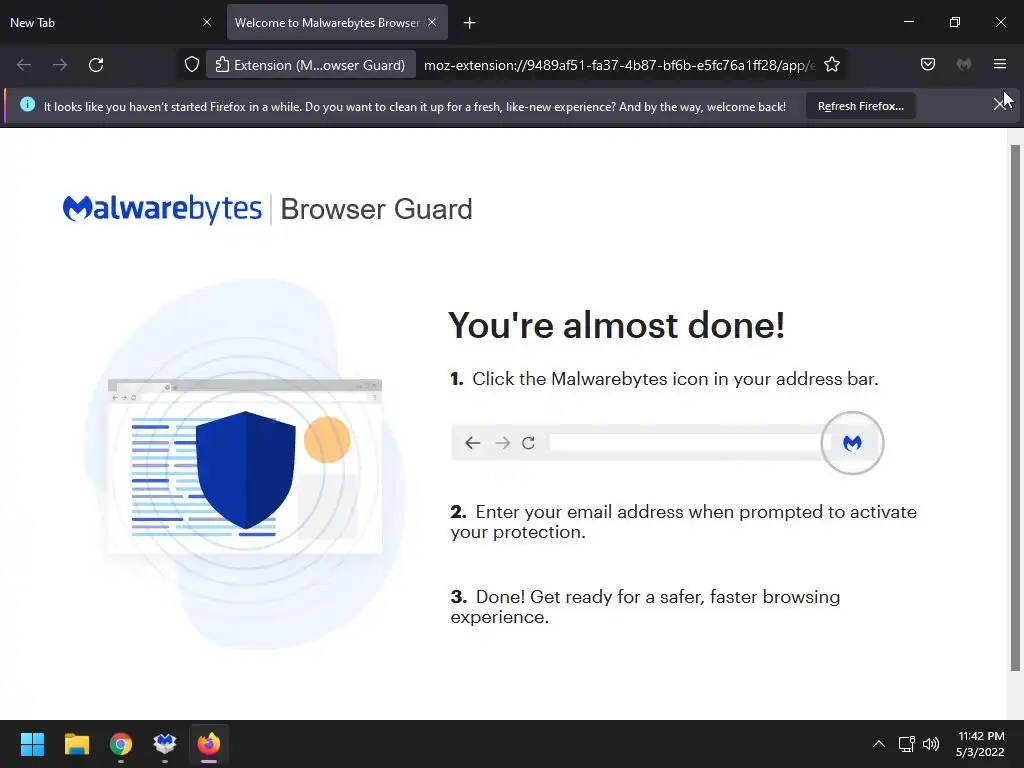Click step 2 text about email address
The height and width of the screenshot is (768, 1024).
coord(683,522)
